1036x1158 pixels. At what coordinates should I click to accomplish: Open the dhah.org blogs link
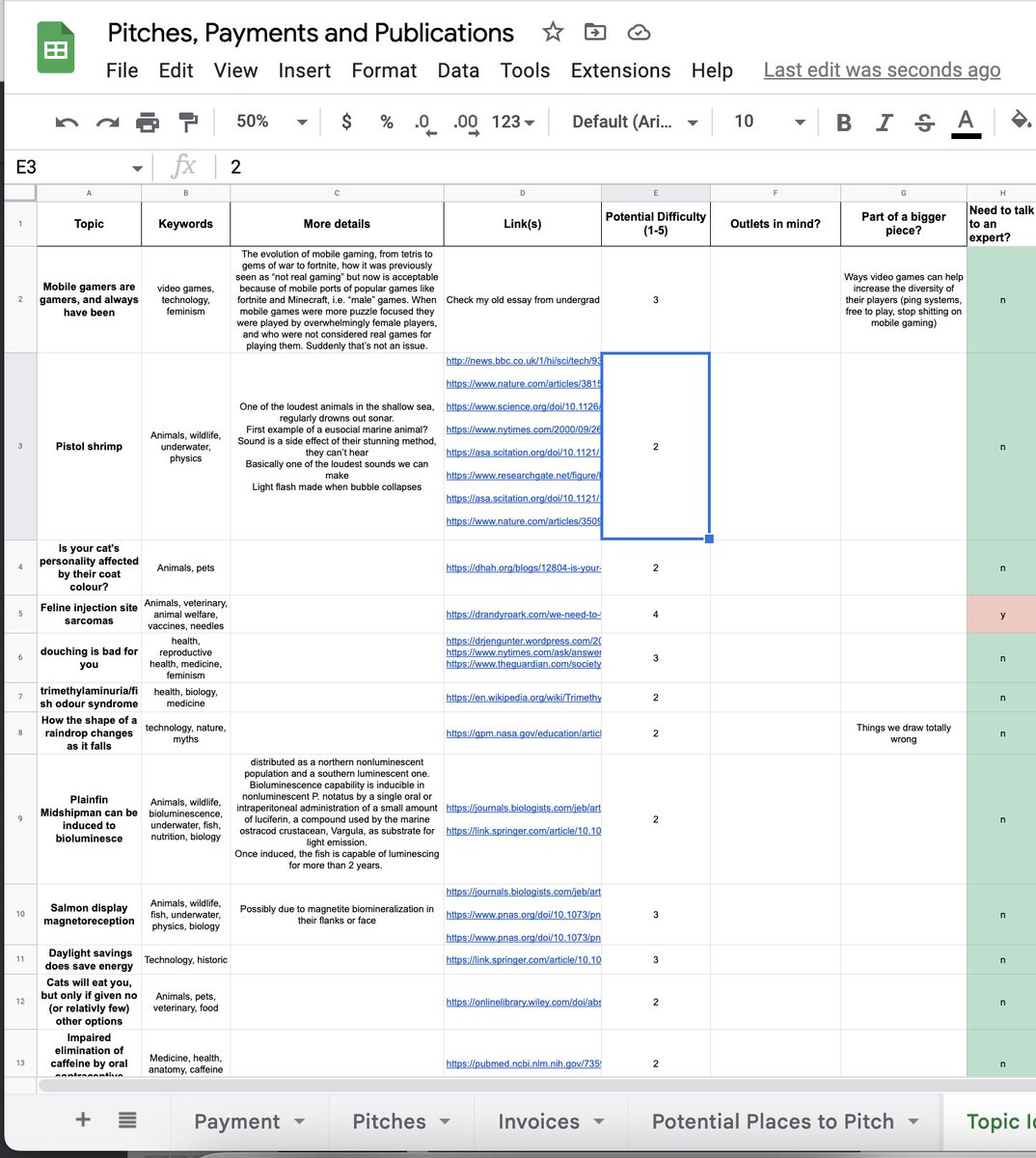coord(524,568)
